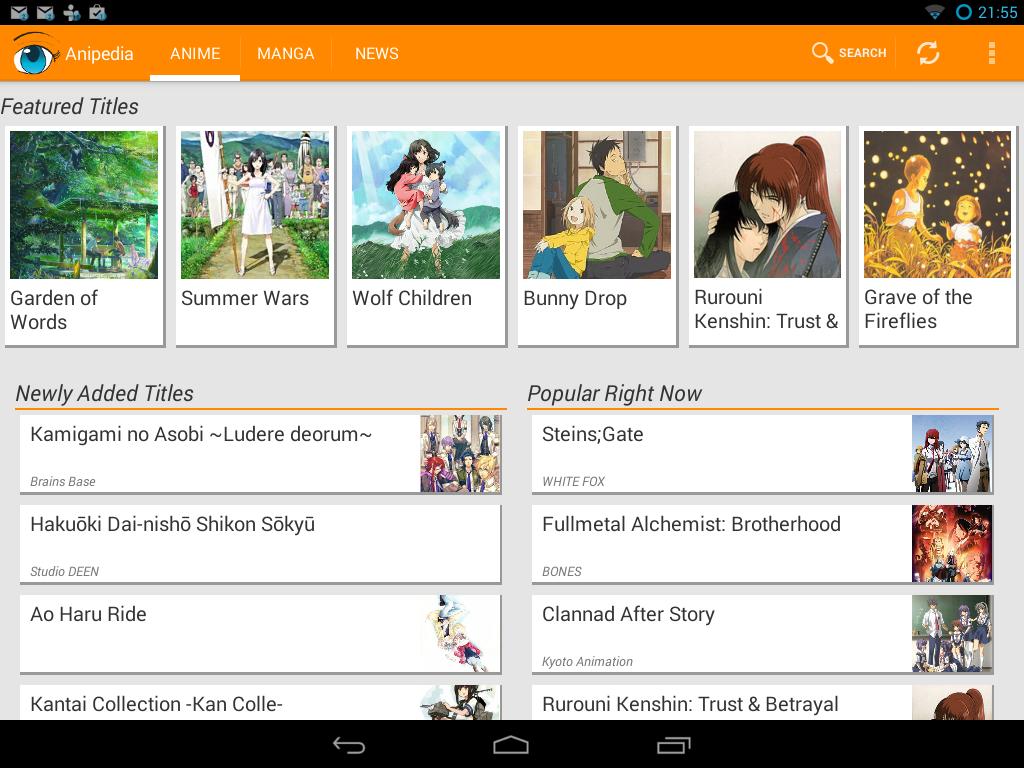Tap the Kantai Collection thumbnail image
The height and width of the screenshot is (768, 1024).
pyautogui.click(x=460, y=703)
